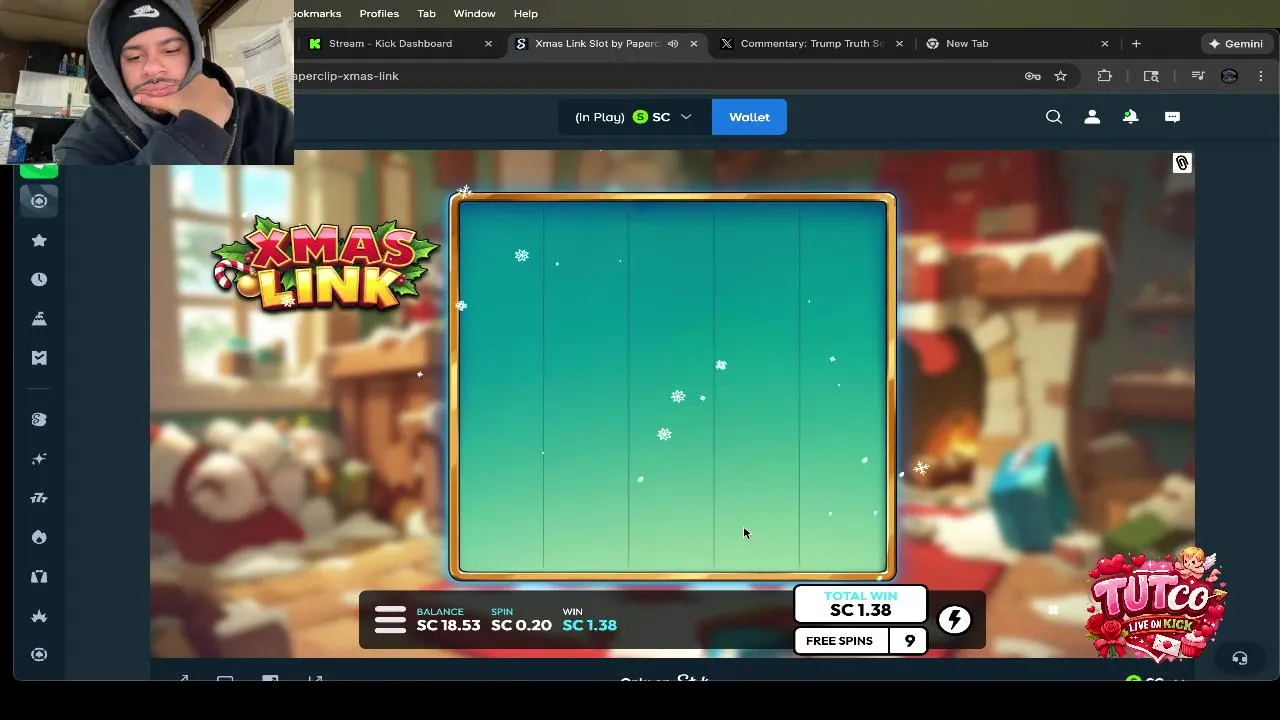Click the TUTCO Live on Kick badge
The image size is (1280, 720).
pos(1157,605)
